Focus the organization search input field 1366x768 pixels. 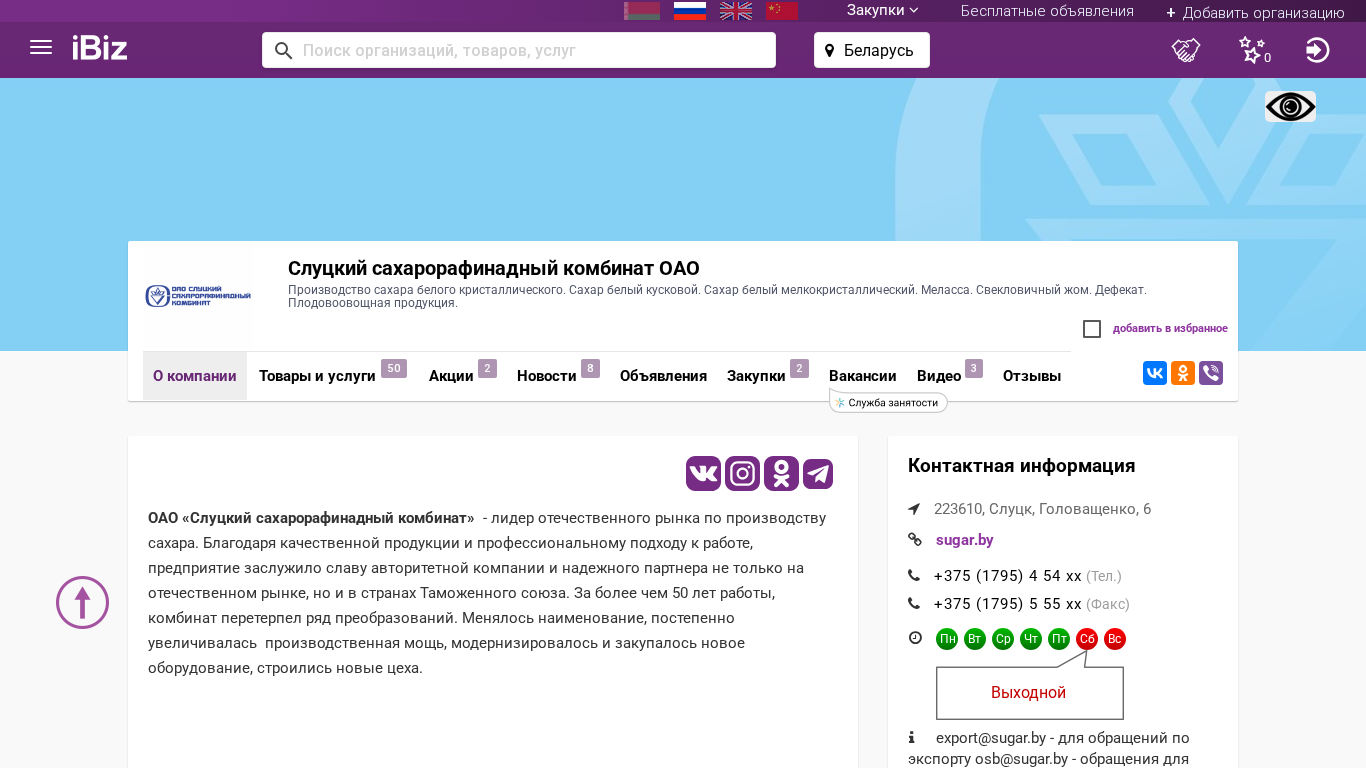pos(519,50)
